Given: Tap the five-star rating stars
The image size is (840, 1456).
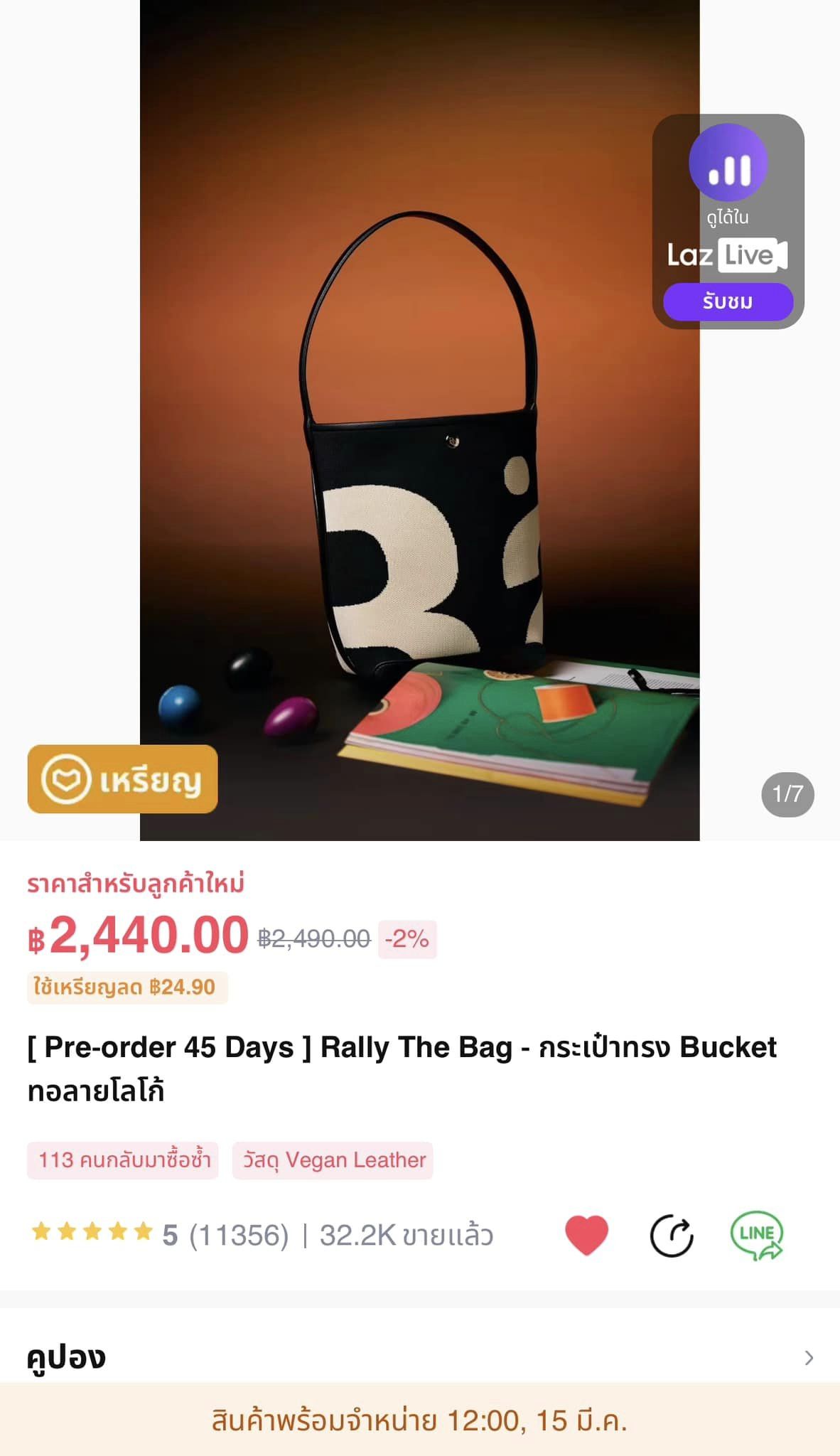Looking at the screenshot, I should tap(92, 1231).
